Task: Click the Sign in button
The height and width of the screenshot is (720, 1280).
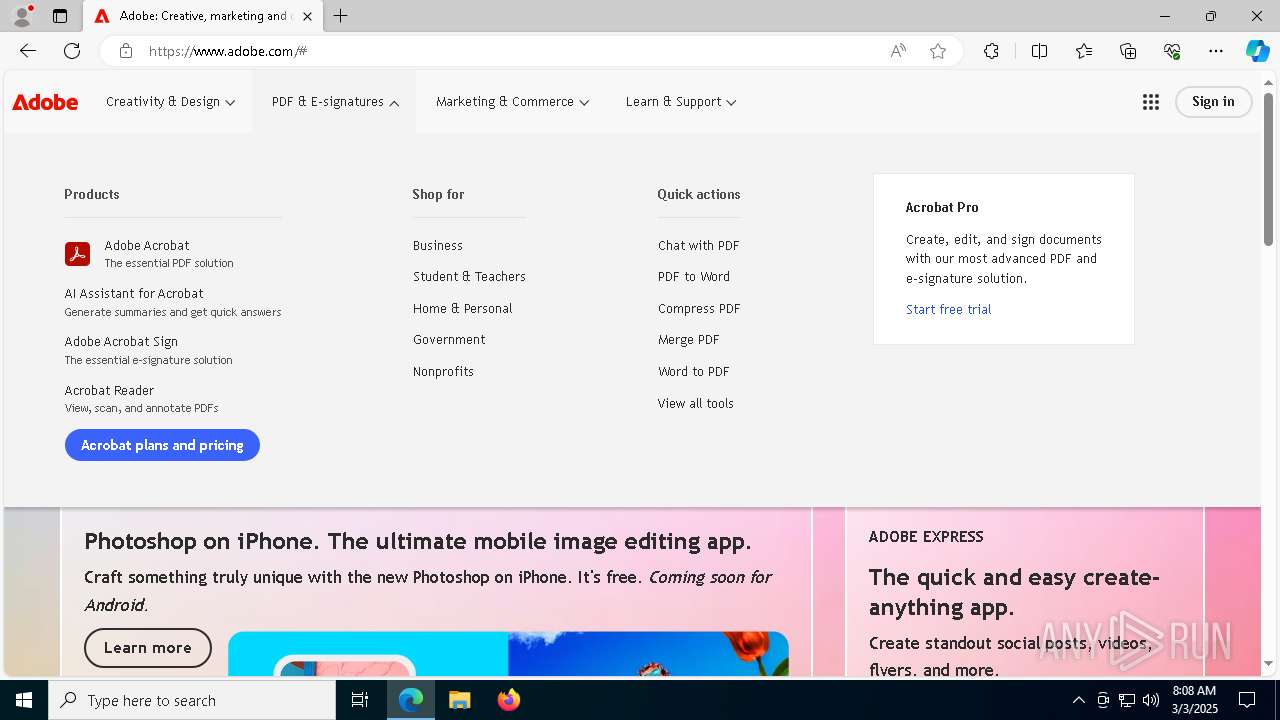Action: tap(1213, 102)
